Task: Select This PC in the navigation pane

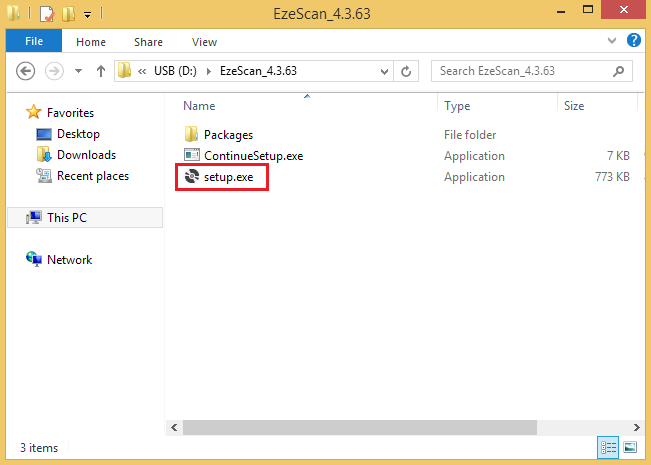Action: (71, 217)
